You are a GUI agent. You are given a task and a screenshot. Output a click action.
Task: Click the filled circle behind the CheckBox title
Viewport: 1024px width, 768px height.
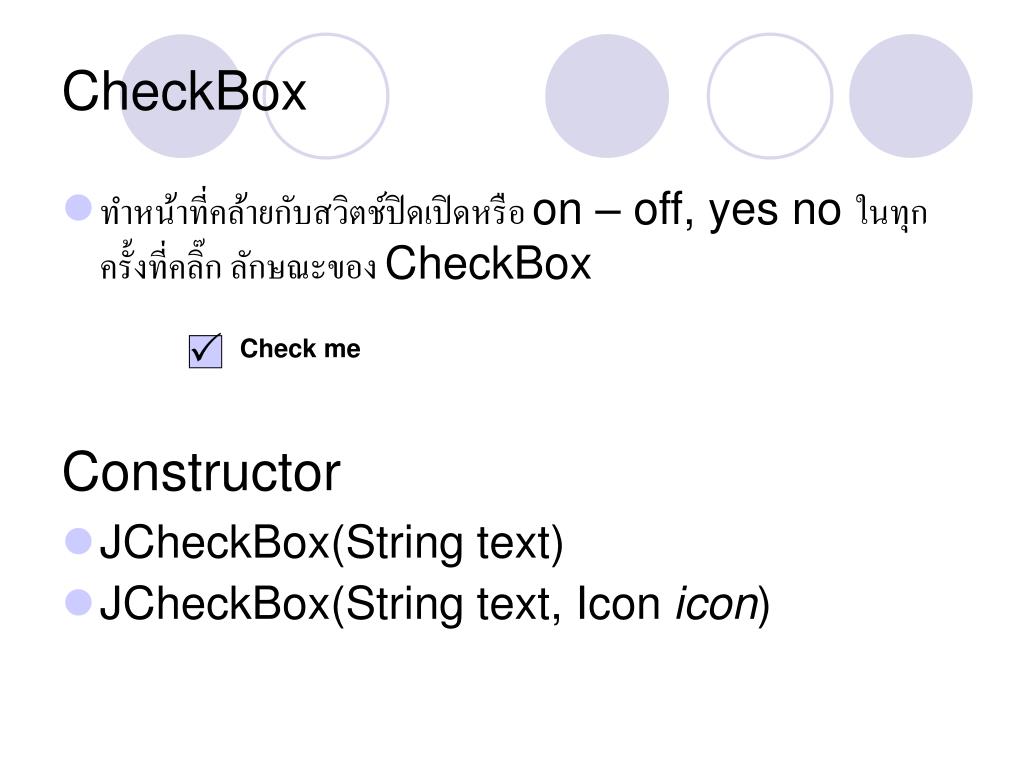tap(182, 96)
